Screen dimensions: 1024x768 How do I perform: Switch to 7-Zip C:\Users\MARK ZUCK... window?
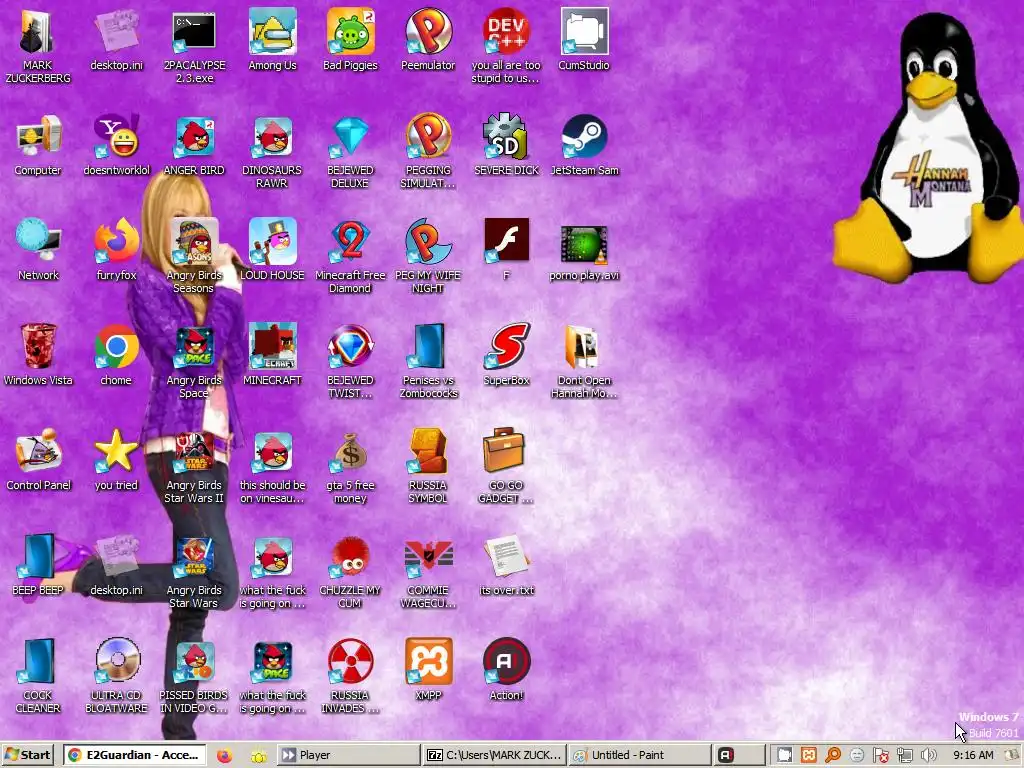pyautogui.click(x=494, y=755)
